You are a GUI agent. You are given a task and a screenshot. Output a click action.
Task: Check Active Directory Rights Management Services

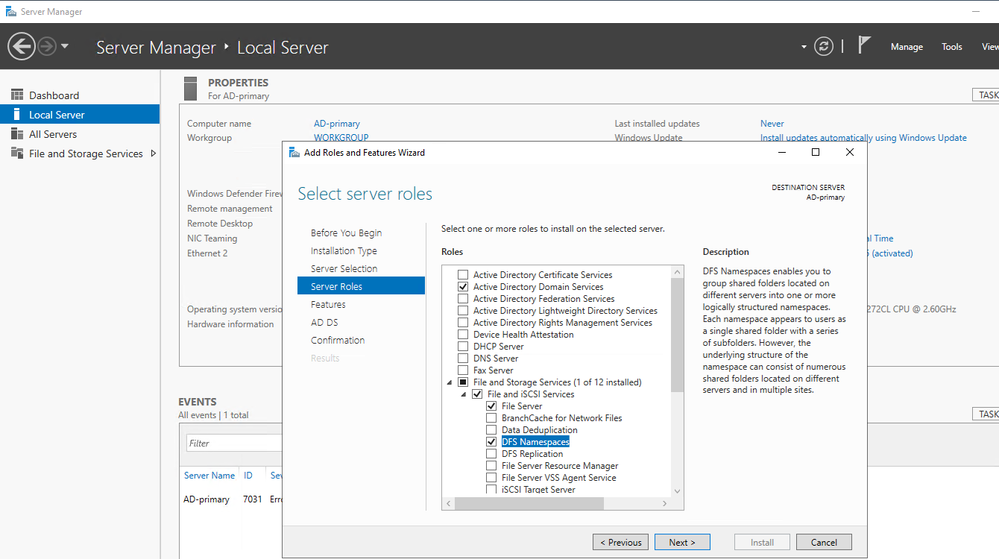click(x=463, y=323)
